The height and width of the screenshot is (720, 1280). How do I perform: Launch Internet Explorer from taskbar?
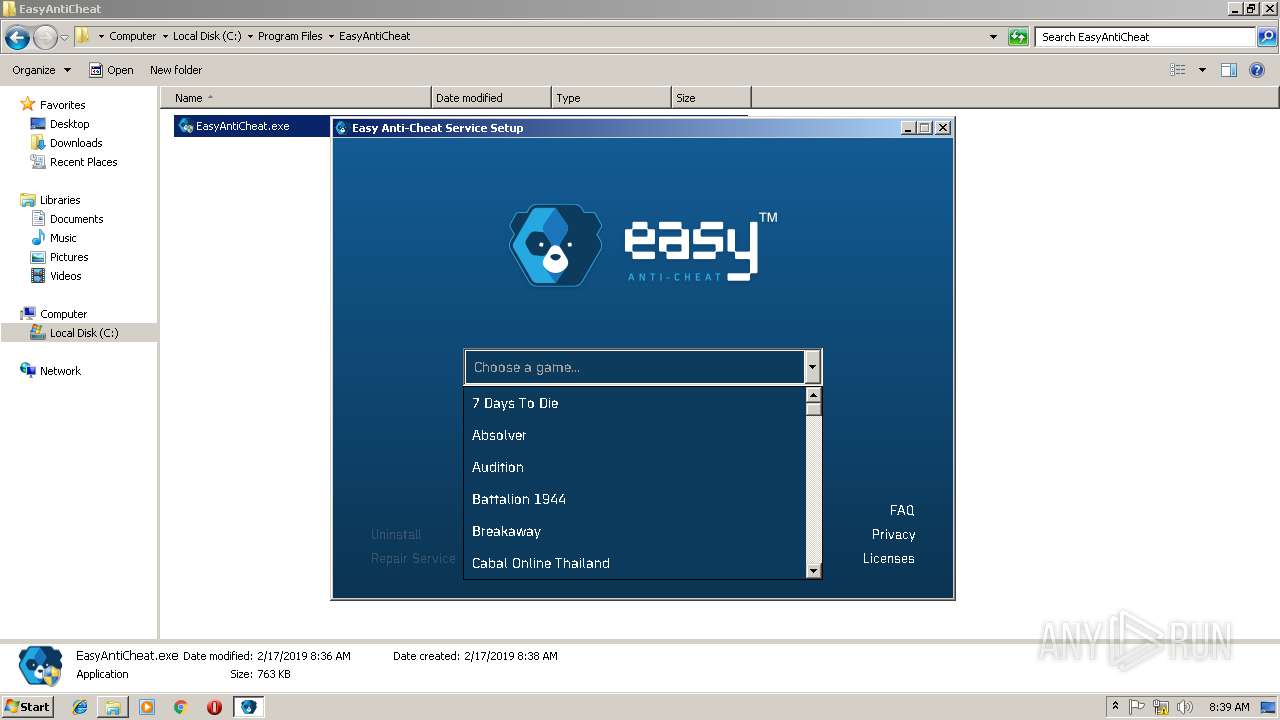(80, 707)
